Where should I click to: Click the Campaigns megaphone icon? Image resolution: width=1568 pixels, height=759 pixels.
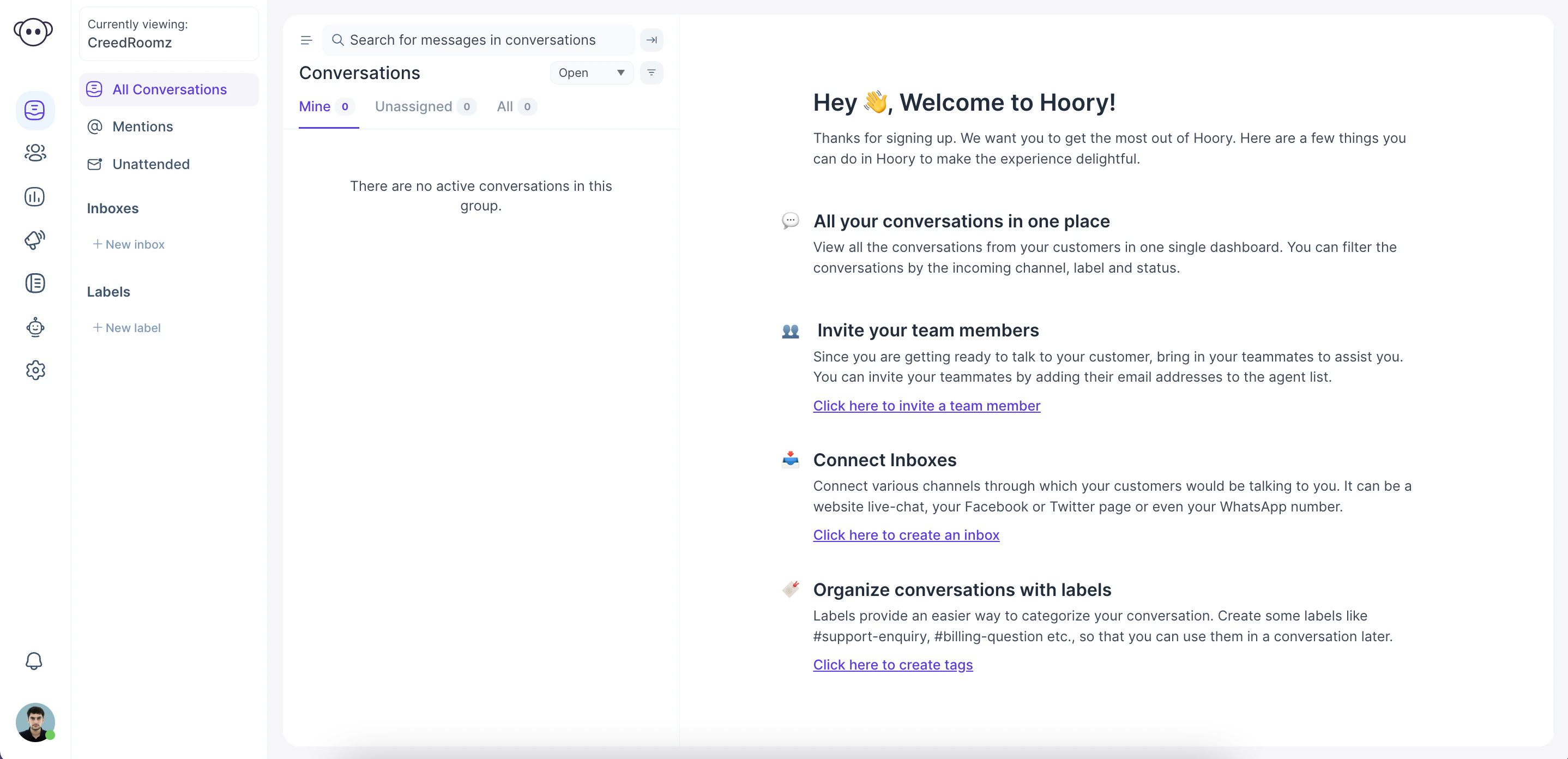click(35, 238)
